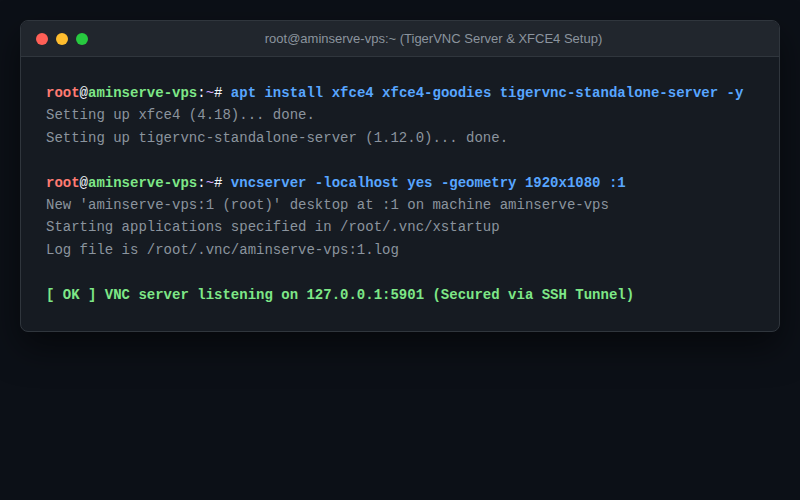Click the 'apt install xfce4 xfce4-goodies' command text

pos(361,92)
